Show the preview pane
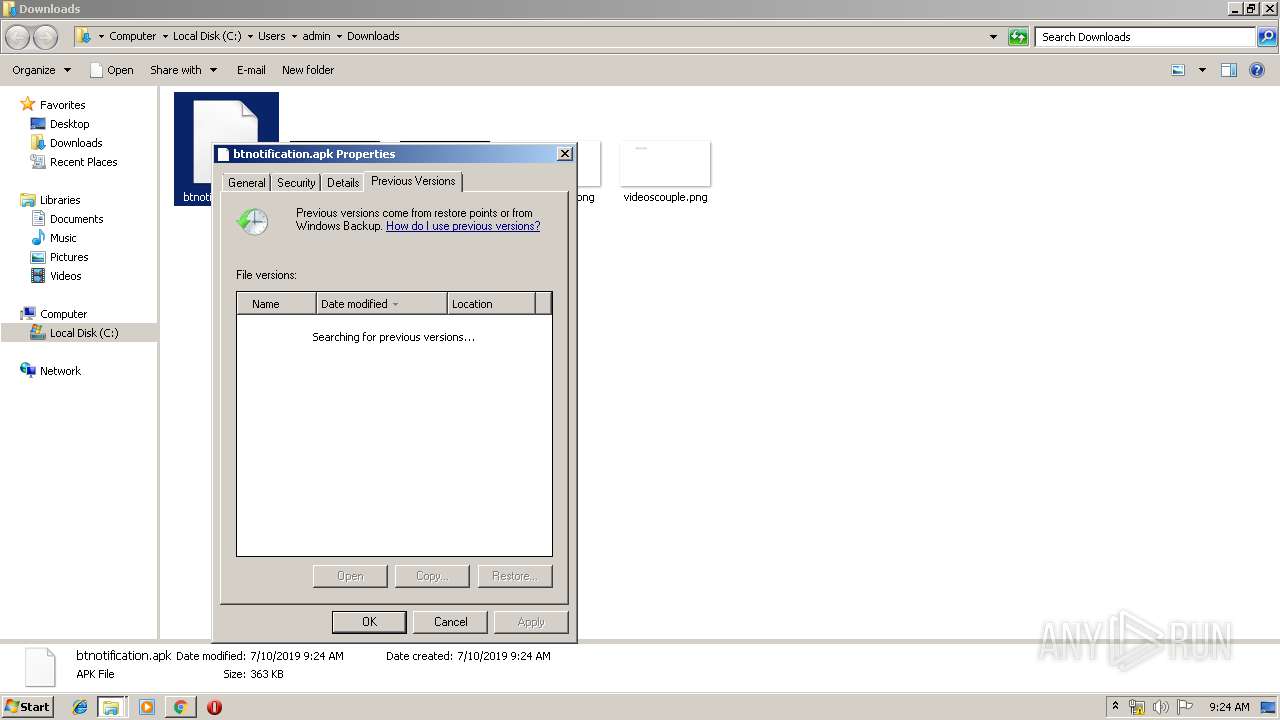1280x720 pixels. (1229, 70)
